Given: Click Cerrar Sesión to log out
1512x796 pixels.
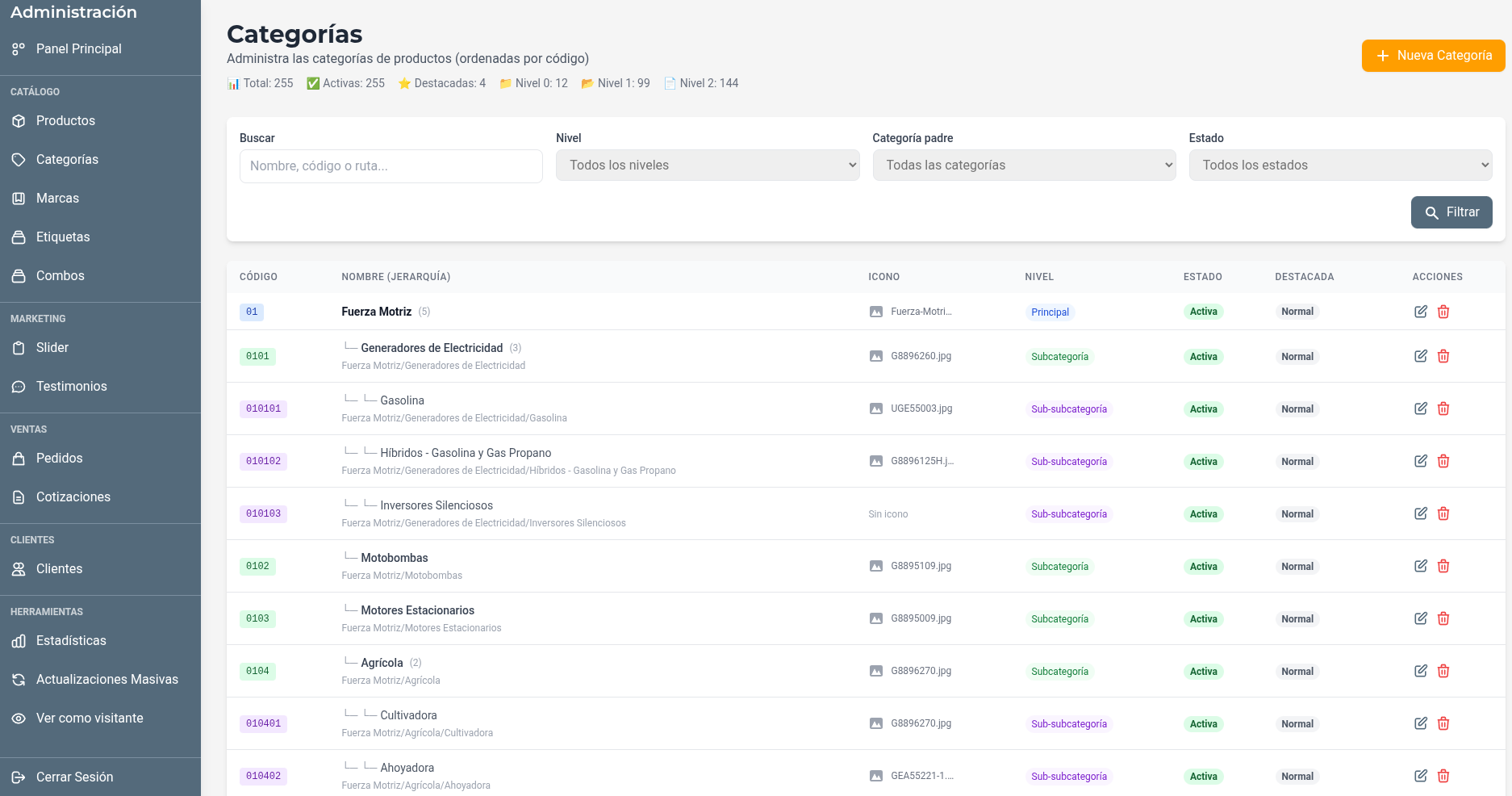Looking at the screenshot, I should (74, 777).
